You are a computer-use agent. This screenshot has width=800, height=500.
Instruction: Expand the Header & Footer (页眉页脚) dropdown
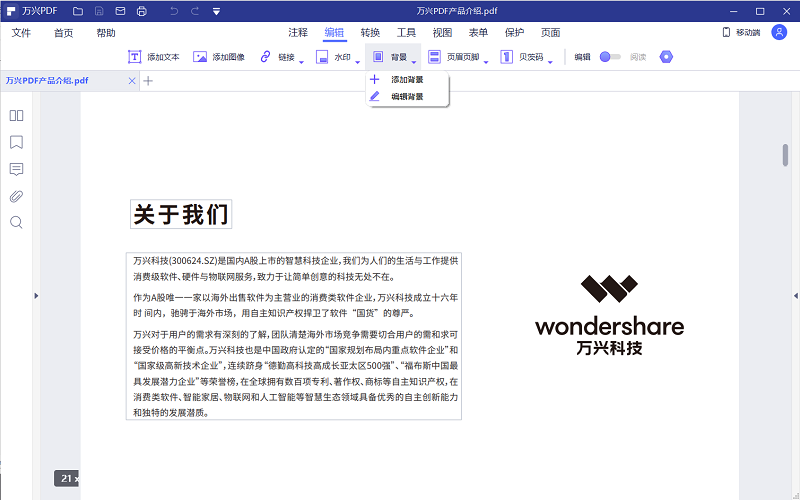tap(485, 60)
